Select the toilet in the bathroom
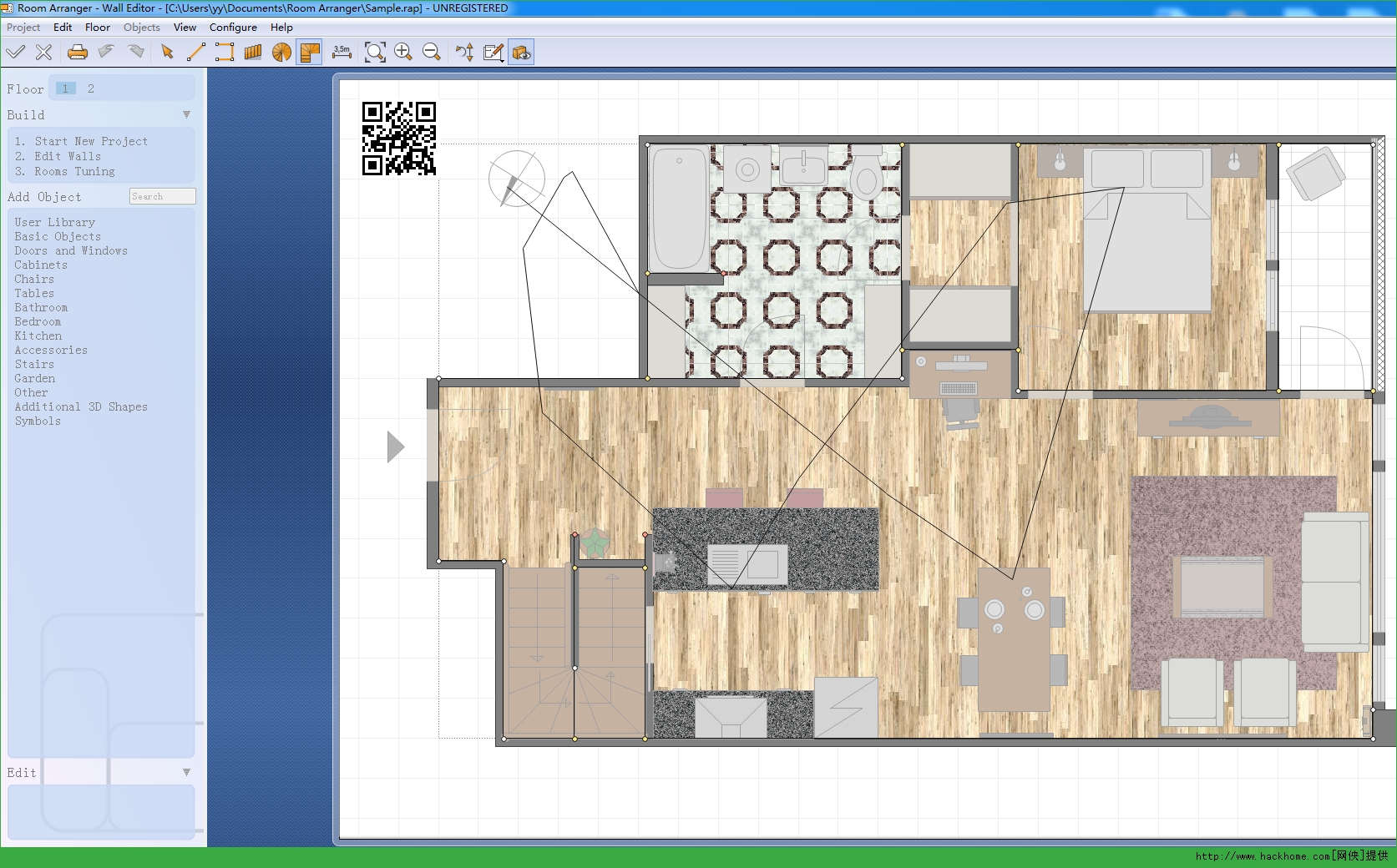The width and height of the screenshot is (1397, 868). (x=868, y=174)
